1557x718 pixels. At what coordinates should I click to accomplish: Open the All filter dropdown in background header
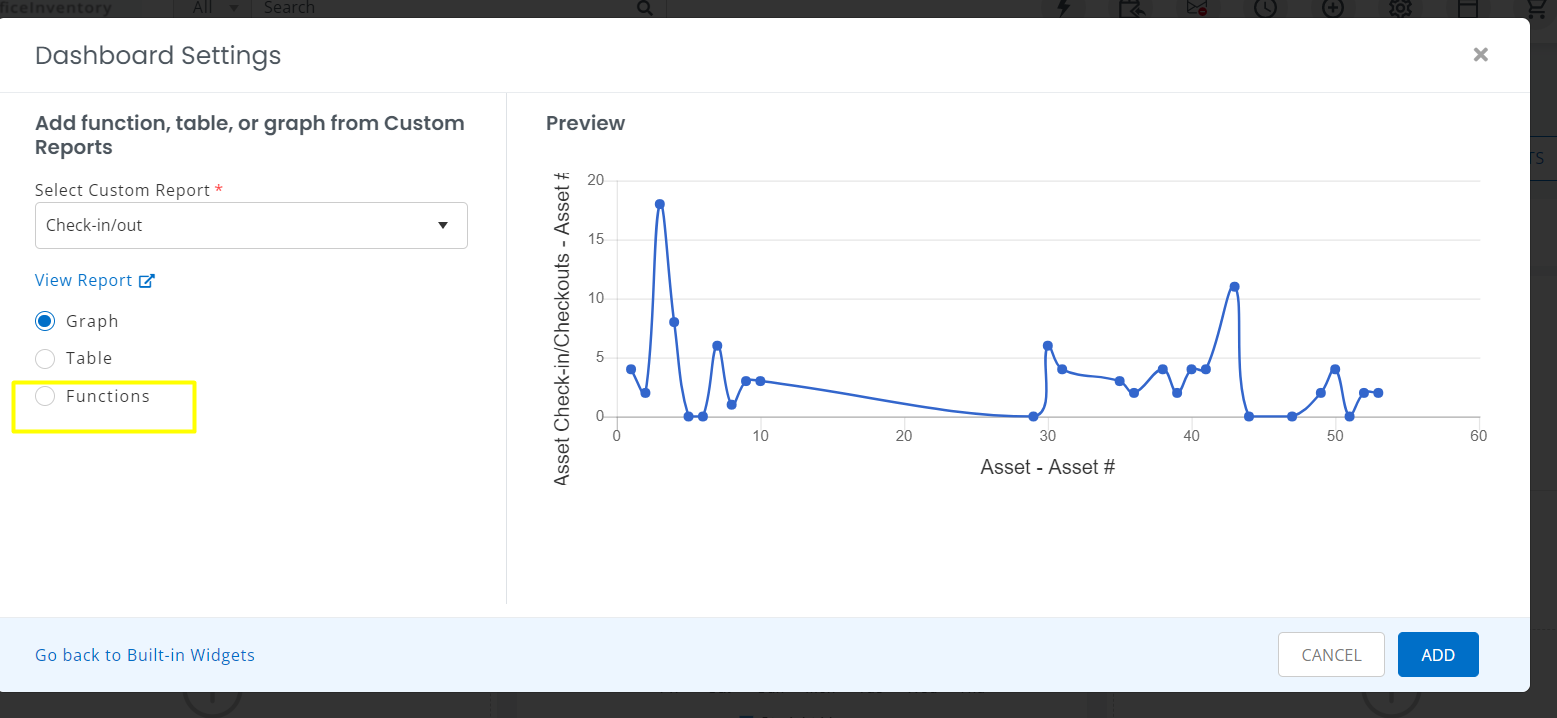coord(214,8)
